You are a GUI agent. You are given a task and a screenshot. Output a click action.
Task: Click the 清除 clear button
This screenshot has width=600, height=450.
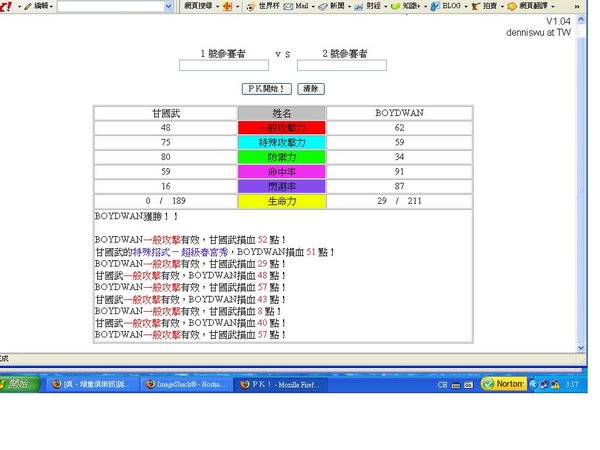tap(311, 89)
